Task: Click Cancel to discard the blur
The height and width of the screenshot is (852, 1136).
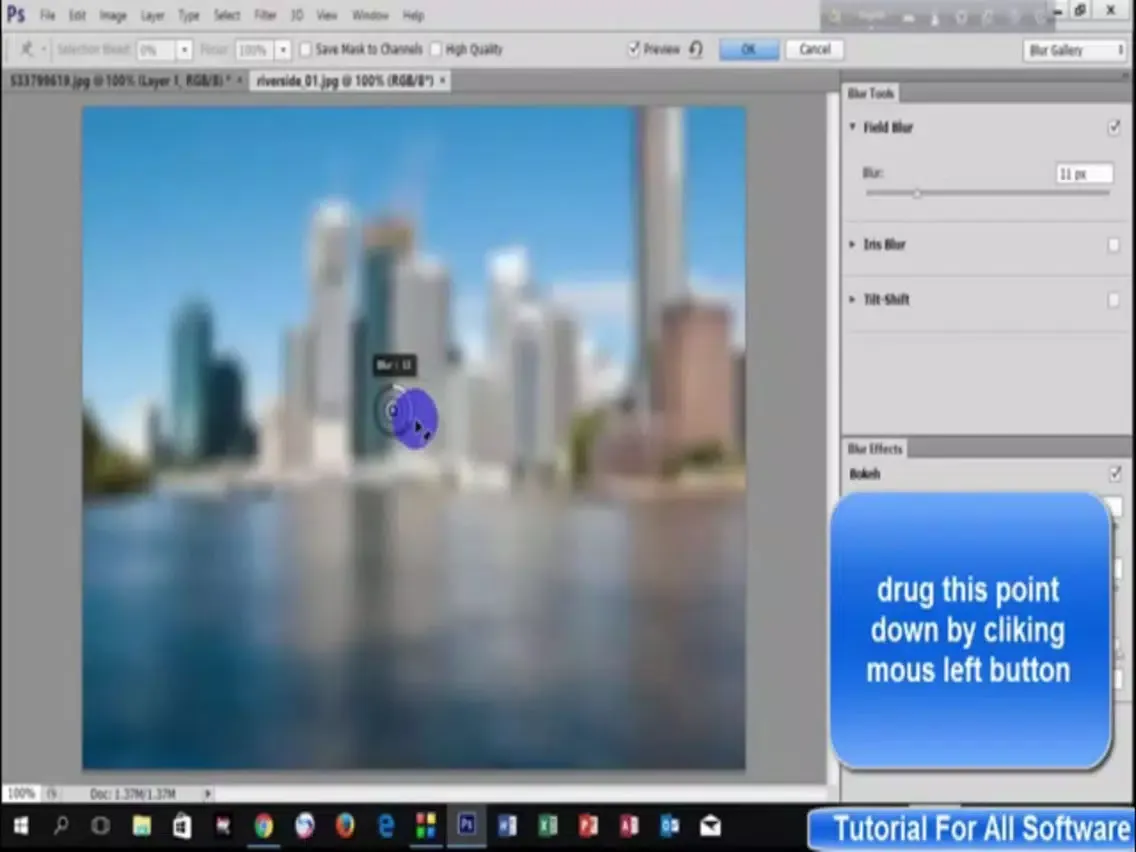Action: [x=814, y=49]
